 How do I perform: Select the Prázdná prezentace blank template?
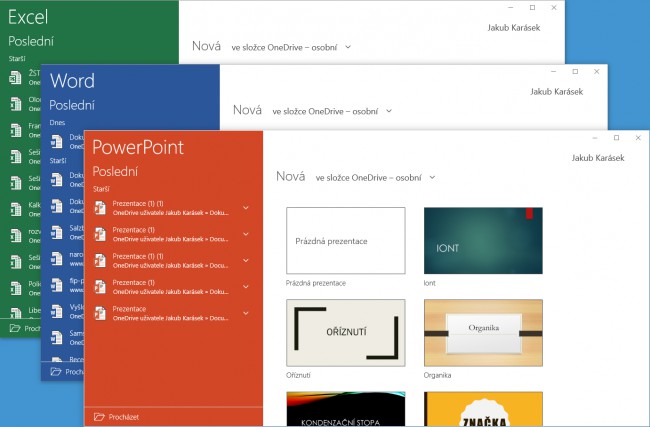346,240
